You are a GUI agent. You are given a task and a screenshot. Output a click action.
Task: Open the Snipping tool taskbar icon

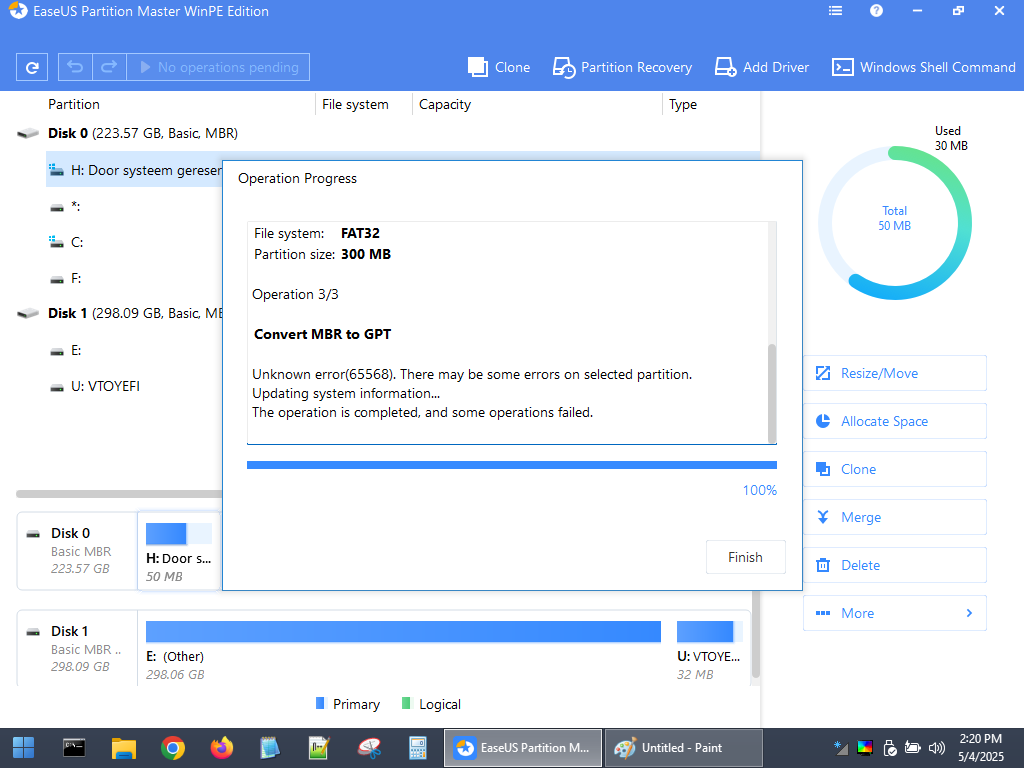click(369, 748)
